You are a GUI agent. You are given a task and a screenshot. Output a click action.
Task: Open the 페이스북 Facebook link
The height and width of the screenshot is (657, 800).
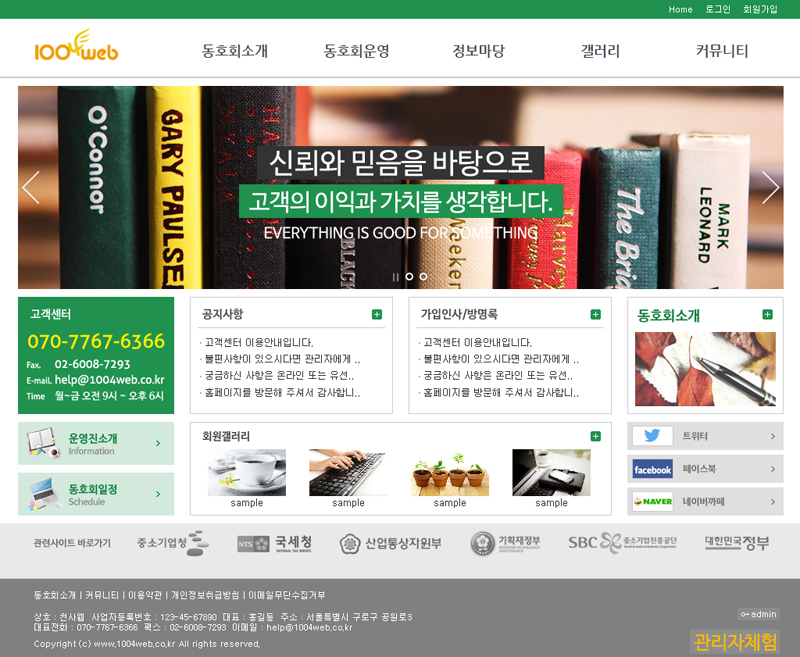pos(705,468)
